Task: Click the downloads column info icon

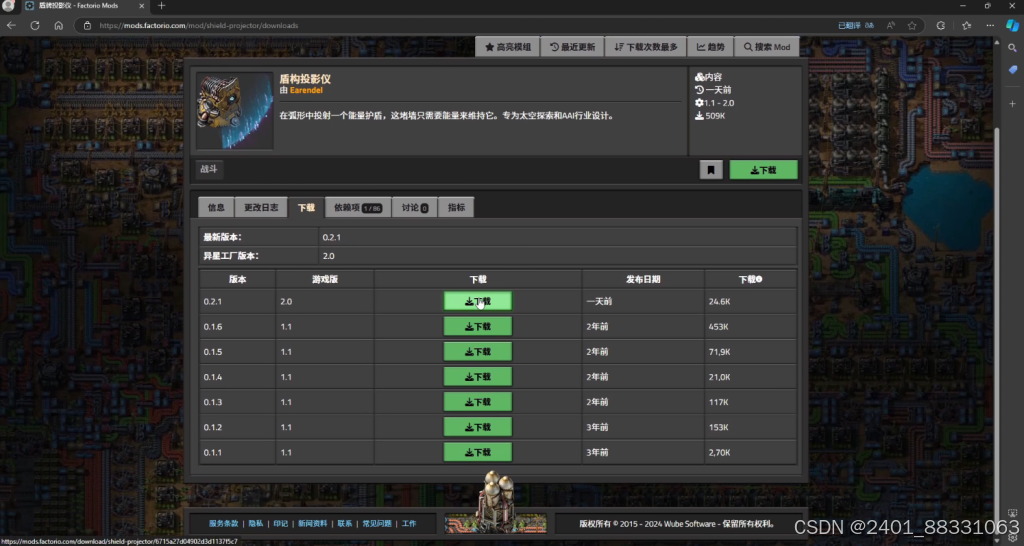Action: [759, 279]
